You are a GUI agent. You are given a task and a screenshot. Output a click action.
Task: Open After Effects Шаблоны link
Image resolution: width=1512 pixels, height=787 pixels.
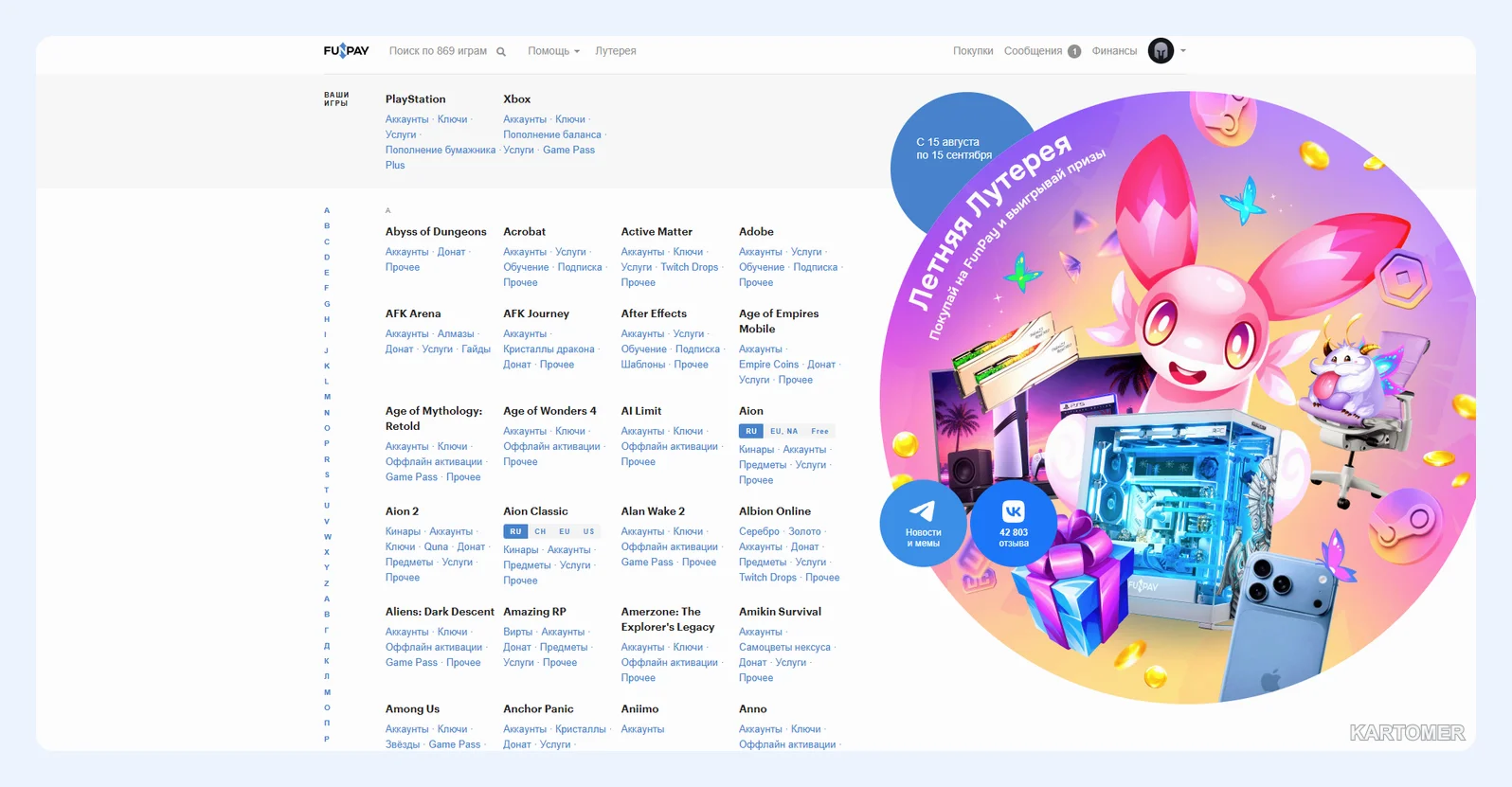click(x=643, y=364)
